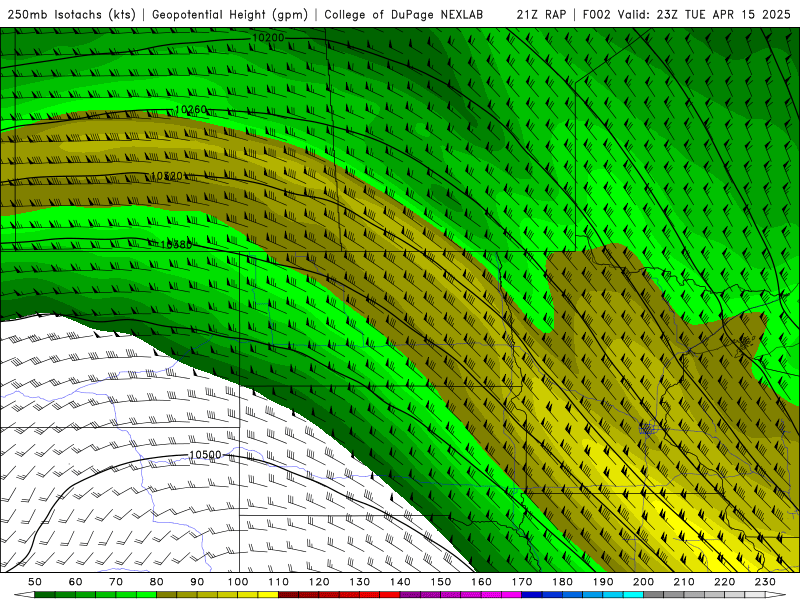The height and width of the screenshot is (600, 800).
Task: Click the 220 label on the color scale
Action: tap(724, 582)
